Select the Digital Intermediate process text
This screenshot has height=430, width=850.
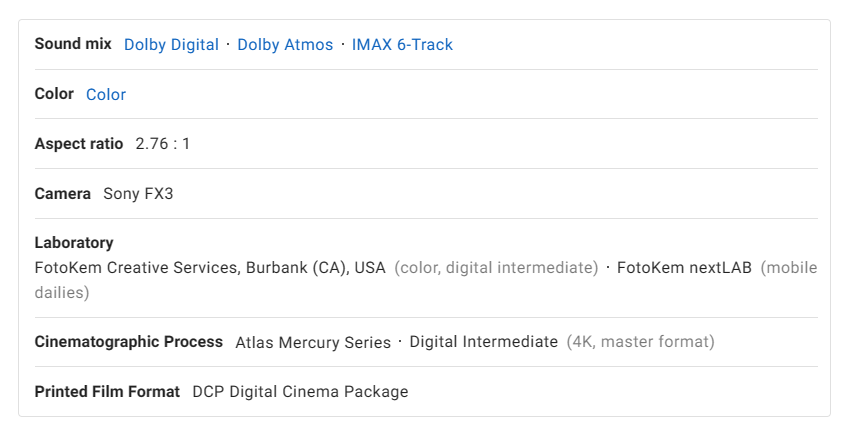click(484, 342)
